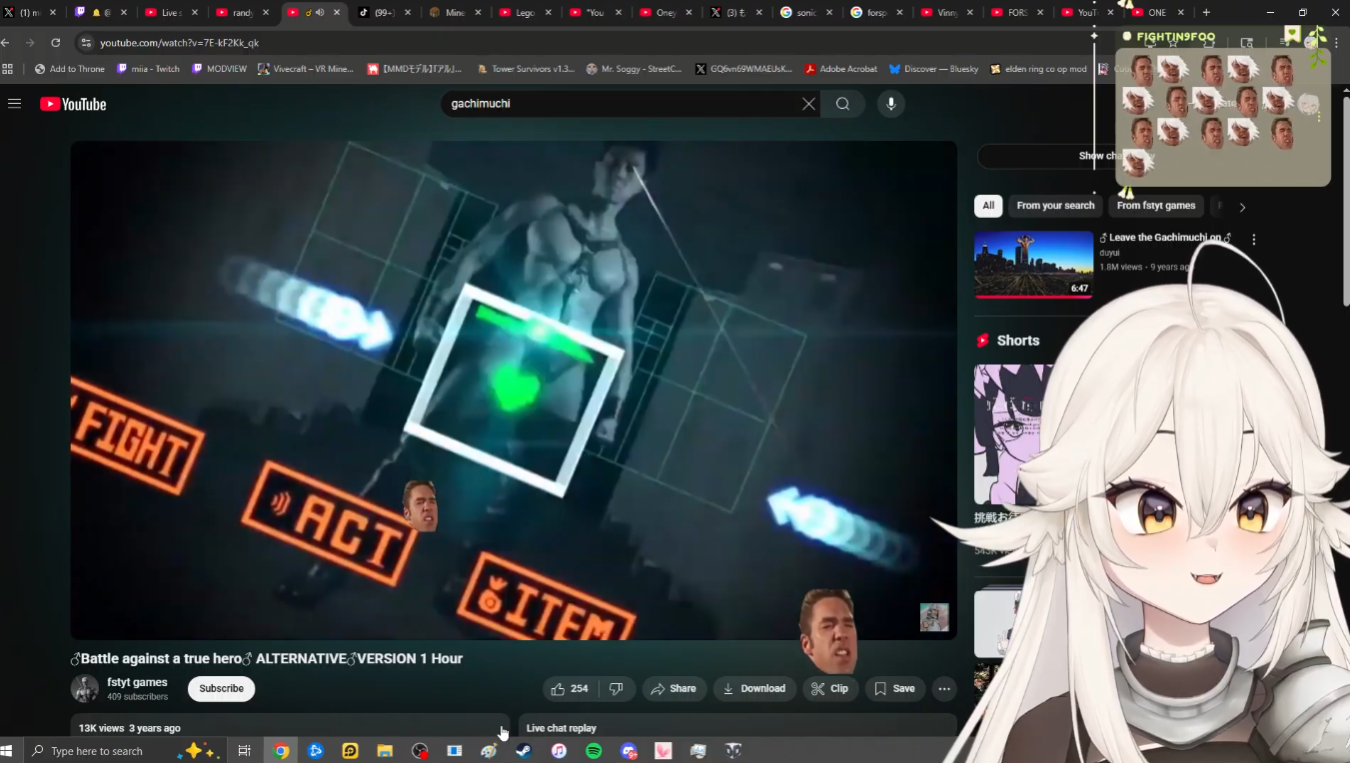Share the video

(673, 688)
